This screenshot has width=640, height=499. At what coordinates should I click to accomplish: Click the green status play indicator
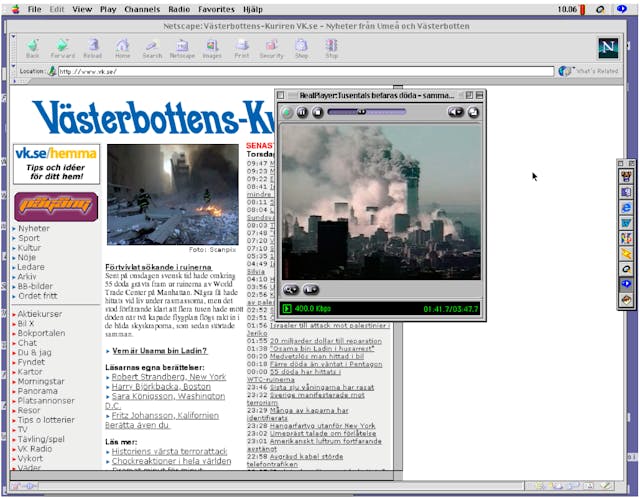point(287,308)
